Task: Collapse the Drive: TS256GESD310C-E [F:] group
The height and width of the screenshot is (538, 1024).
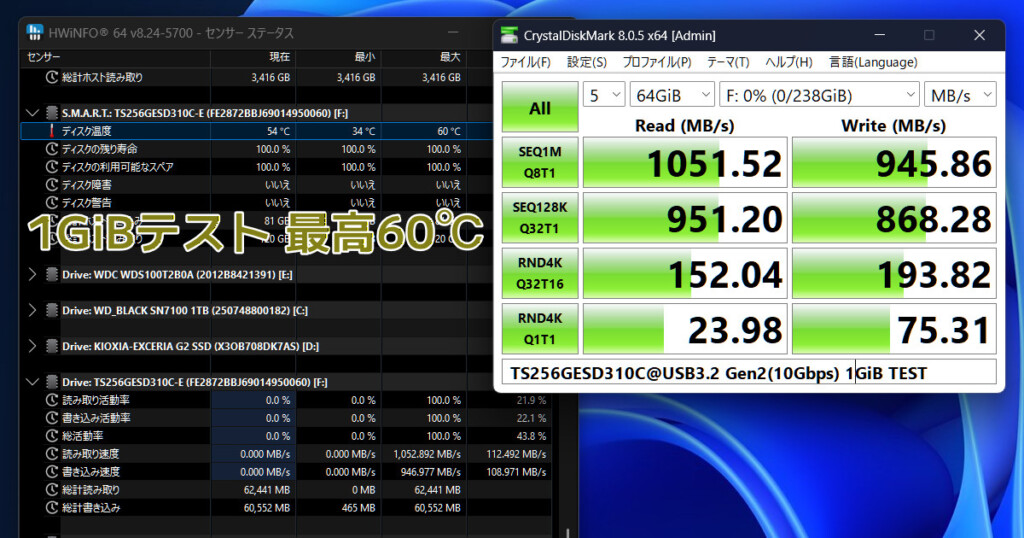Action: 32,382
